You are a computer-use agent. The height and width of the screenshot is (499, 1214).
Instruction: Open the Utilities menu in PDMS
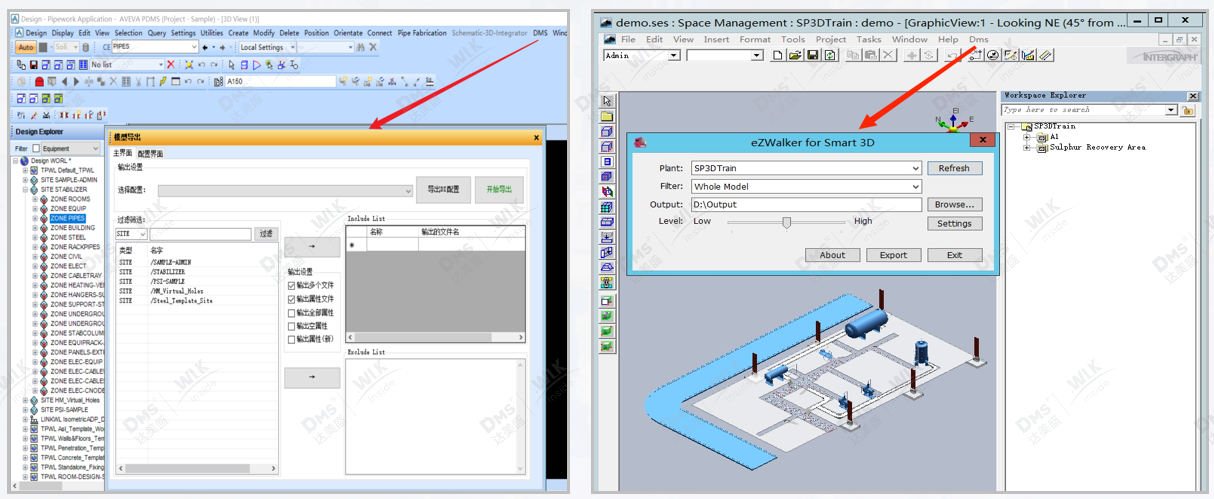click(x=212, y=33)
